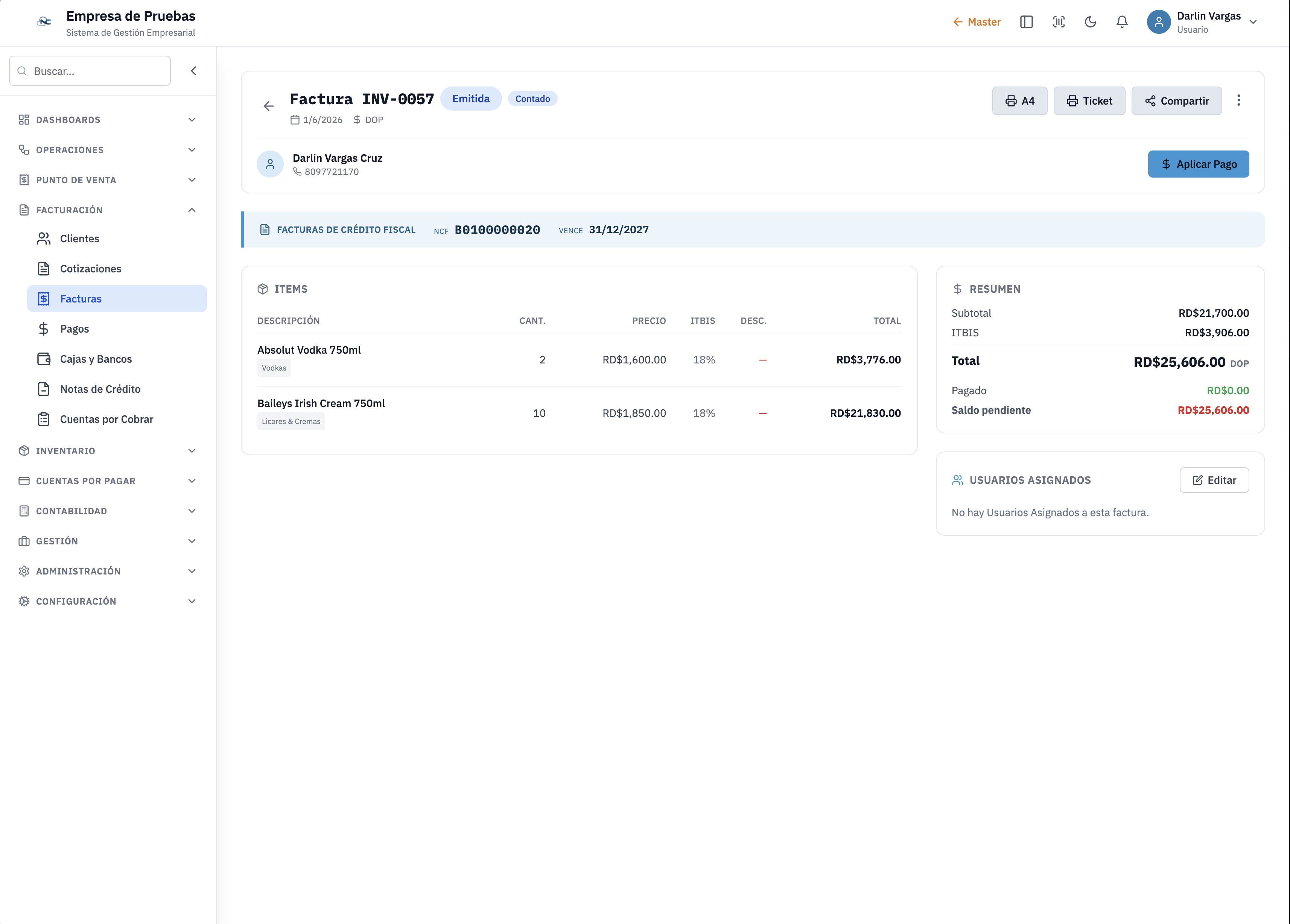Click the Administración gear icon
Viewport: 1290px width, 924px height.
coord(24,571)
